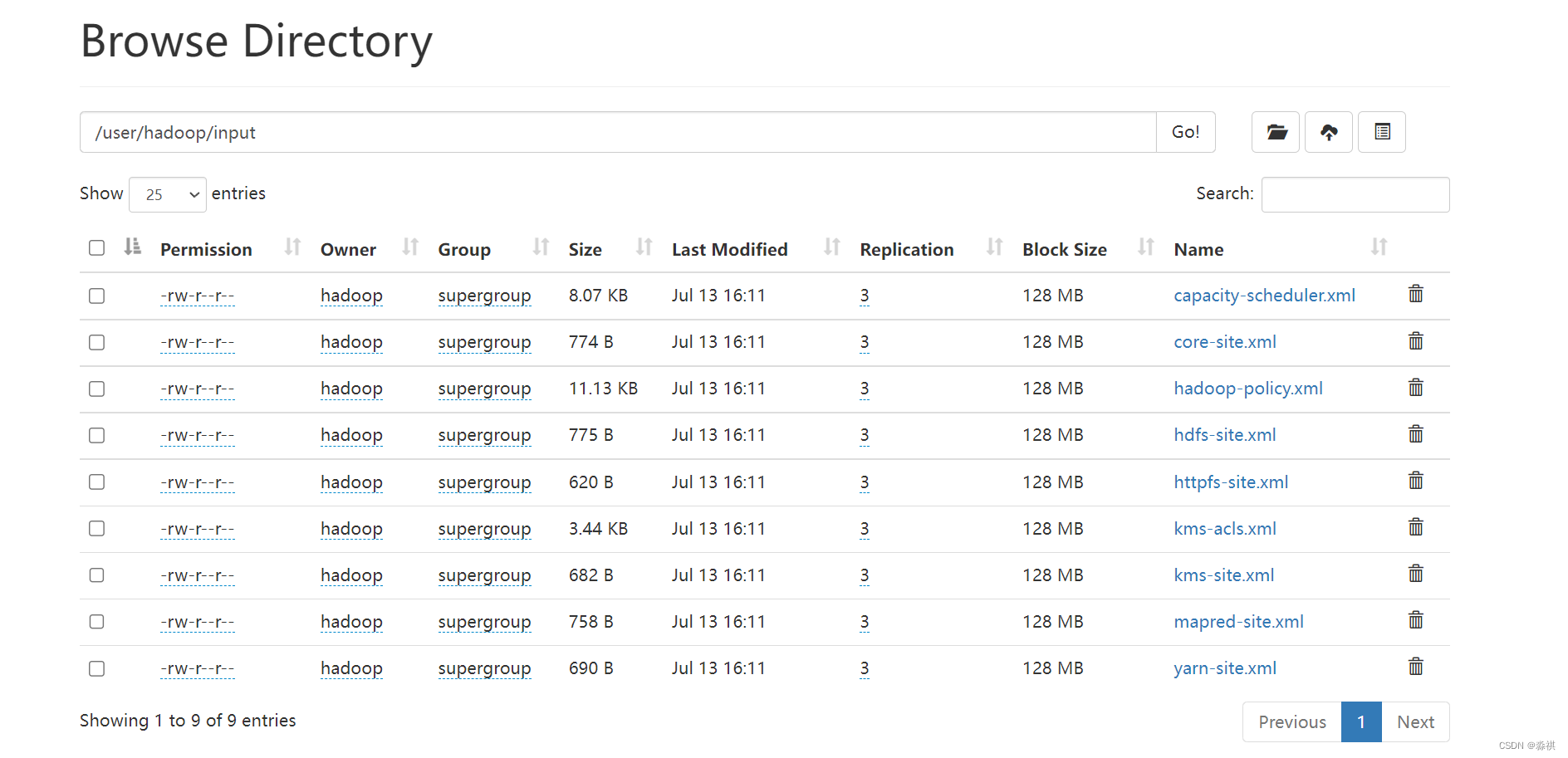Image resolution: width=1568 pixels, height=758 pixels.
Task: Check the hdfs-site.xml row checkbox
Action: click(97, 436)
